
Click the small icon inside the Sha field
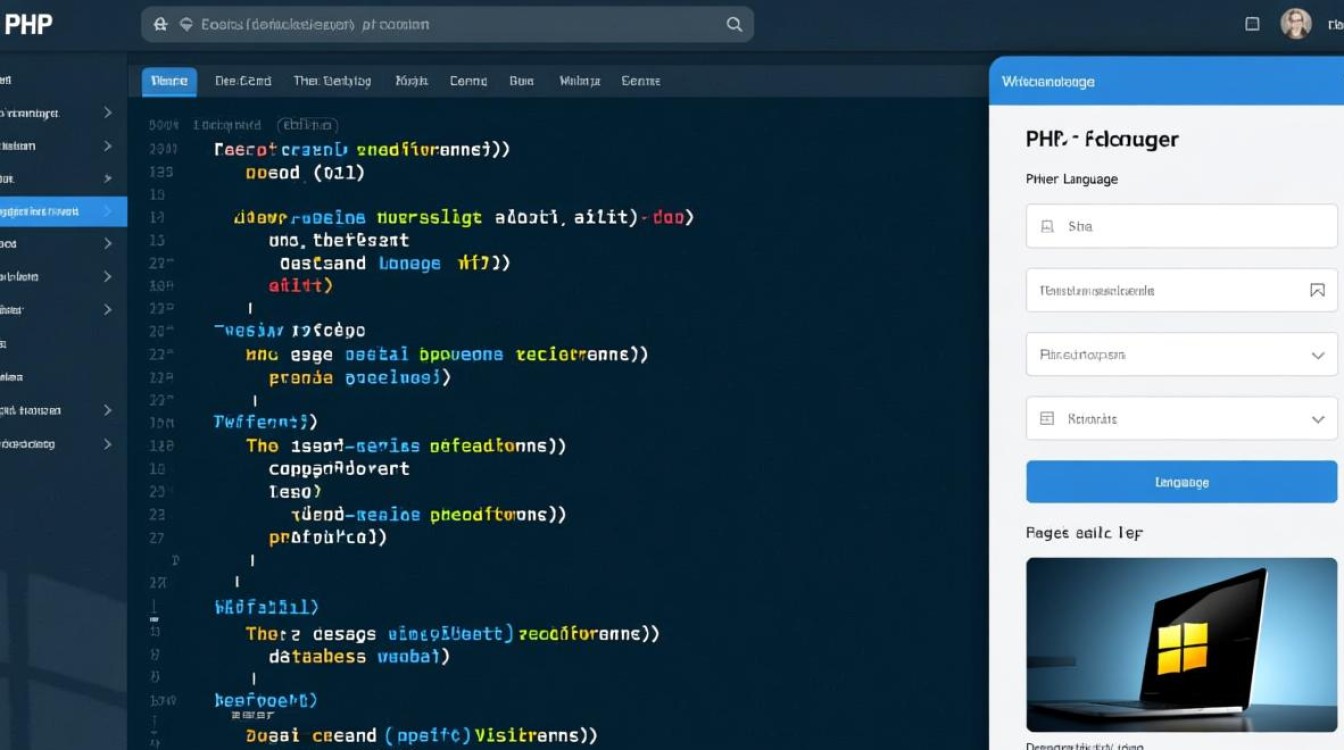1047,227
